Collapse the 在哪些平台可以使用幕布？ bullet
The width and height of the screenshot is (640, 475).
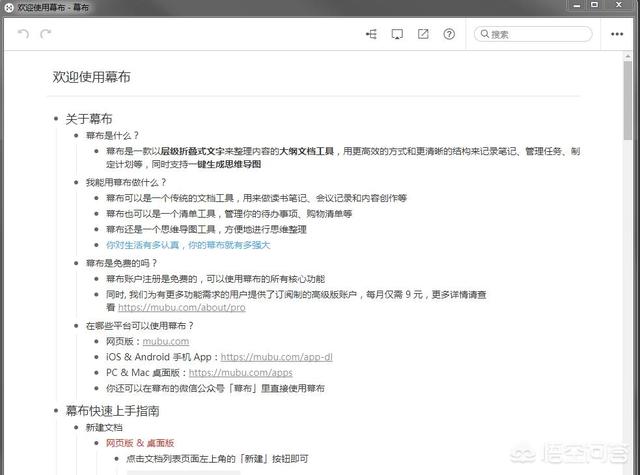click(76, 326)
